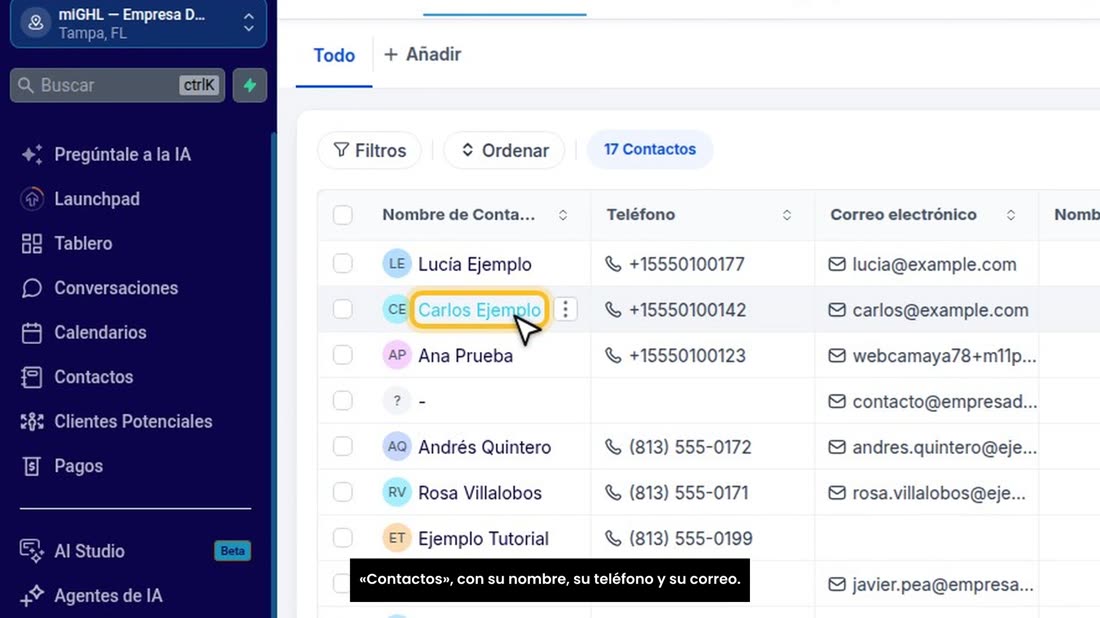Open Pagos in the sidebar

pos(79,466)
